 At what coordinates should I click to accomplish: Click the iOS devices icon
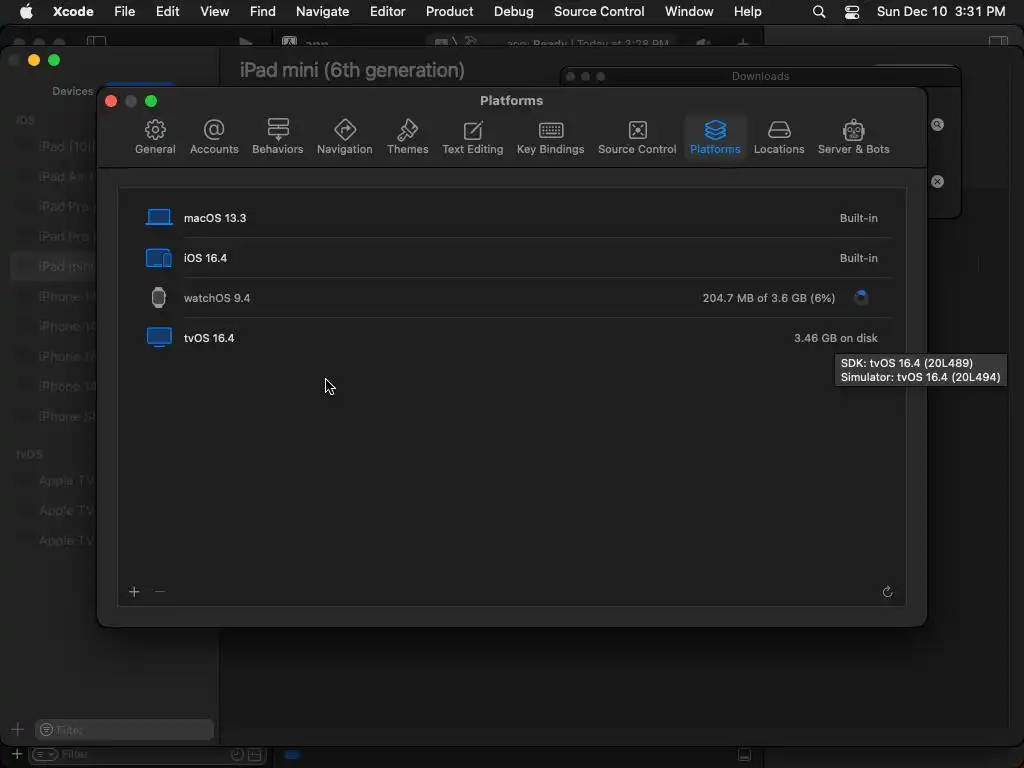[159, 258]
